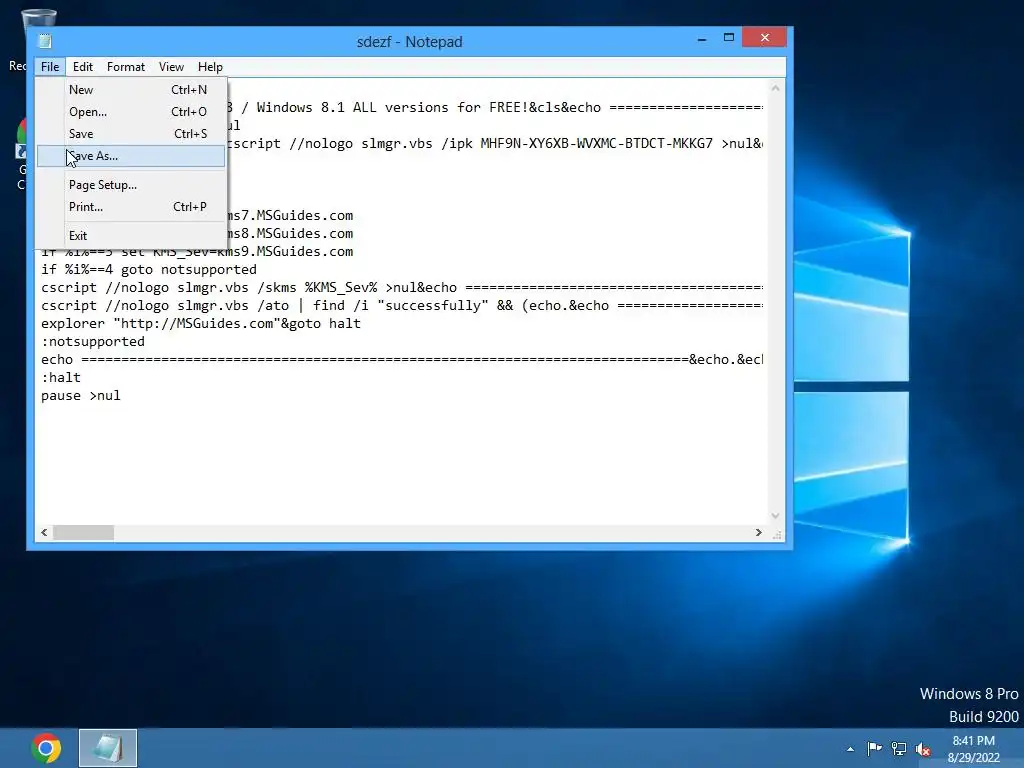Click the line with "slmgr.vbs /ato"
Screen dimensions: 1024x768
click(x=402, y=305)
